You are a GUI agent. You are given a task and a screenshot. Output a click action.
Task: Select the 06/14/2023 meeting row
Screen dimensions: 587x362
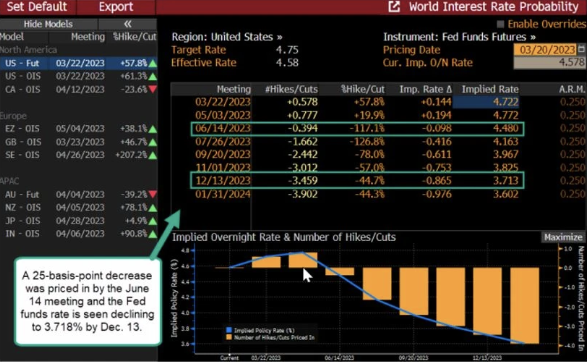tap(378, 128)
